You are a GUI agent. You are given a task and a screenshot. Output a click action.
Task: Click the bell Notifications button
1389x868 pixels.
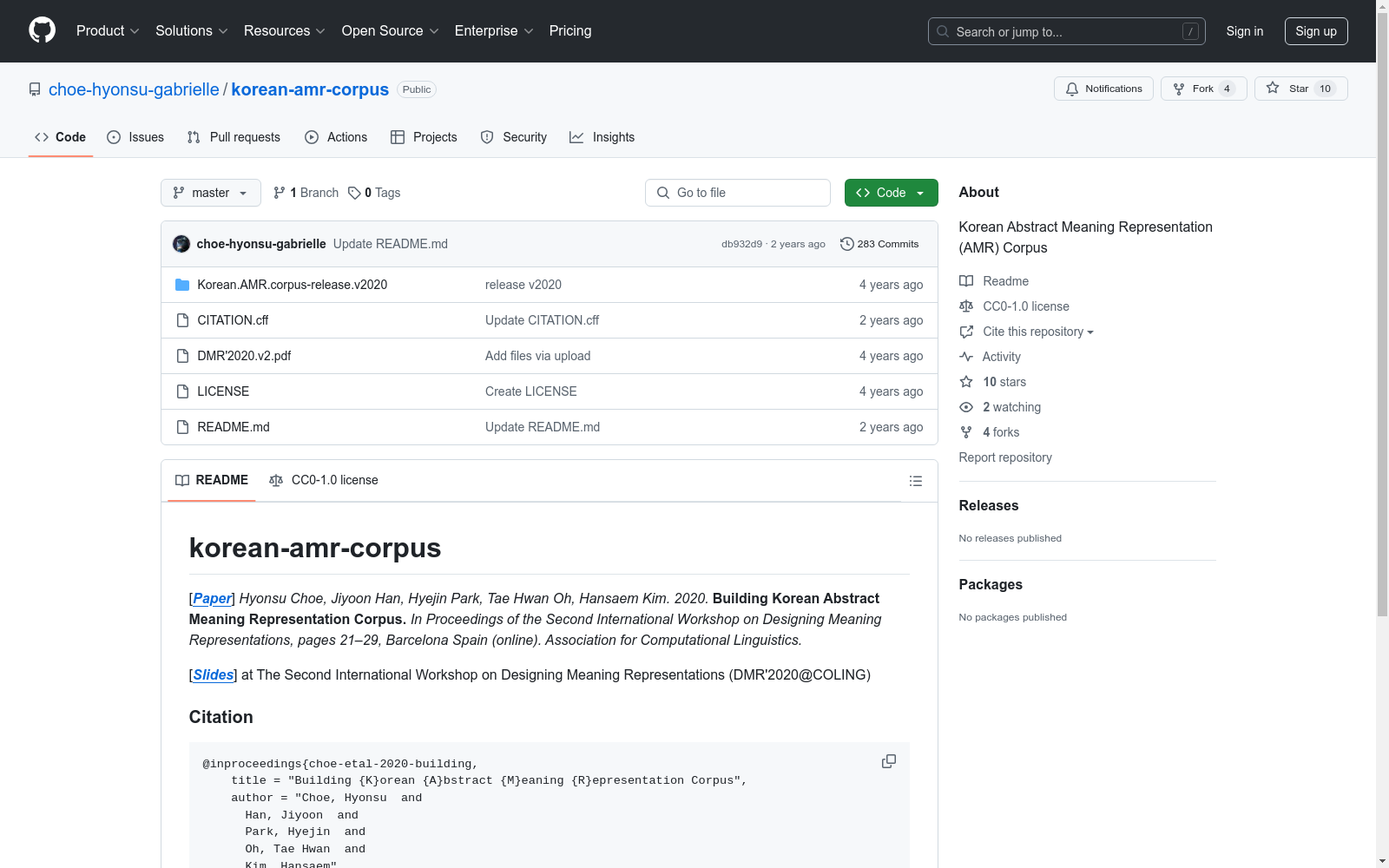[x=1103, y=89]
